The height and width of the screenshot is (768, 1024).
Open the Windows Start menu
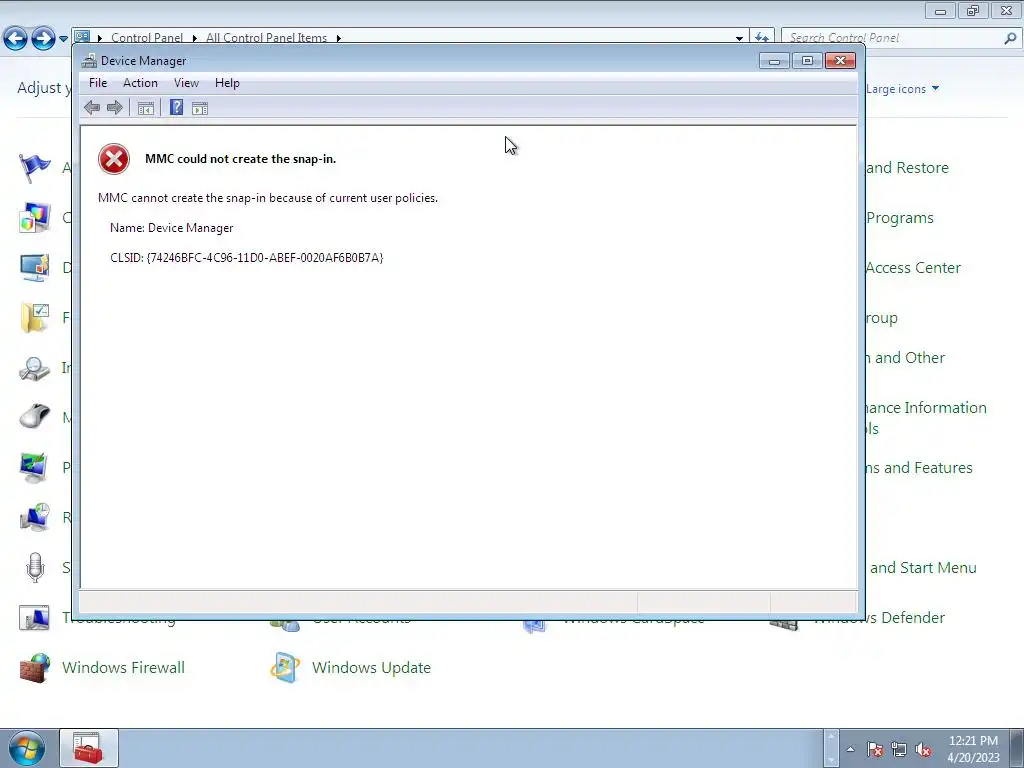(27, 749)
